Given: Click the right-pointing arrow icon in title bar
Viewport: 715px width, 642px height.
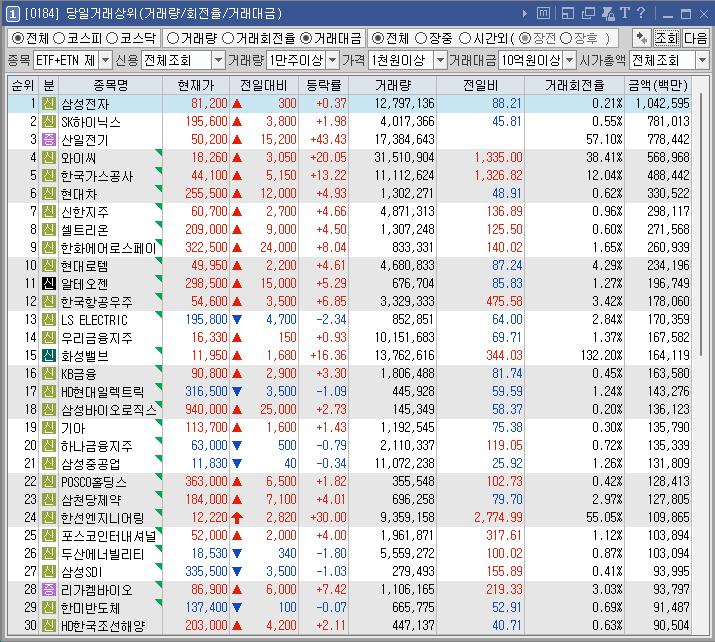Looking at the screenshot, I should coord(525,14).
